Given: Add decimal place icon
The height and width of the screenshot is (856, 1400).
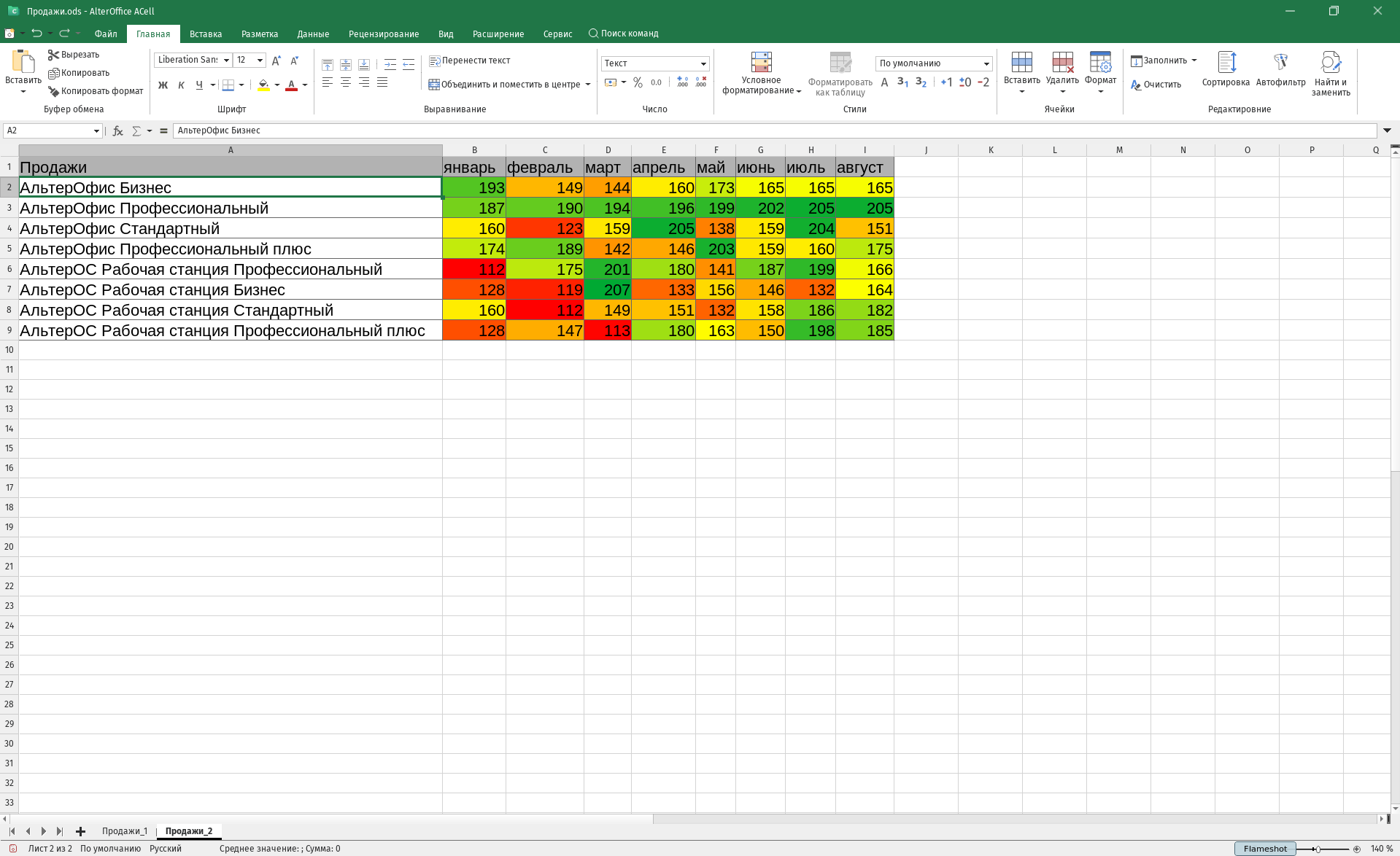Looking at the screenshot, I should pos(682,82).
